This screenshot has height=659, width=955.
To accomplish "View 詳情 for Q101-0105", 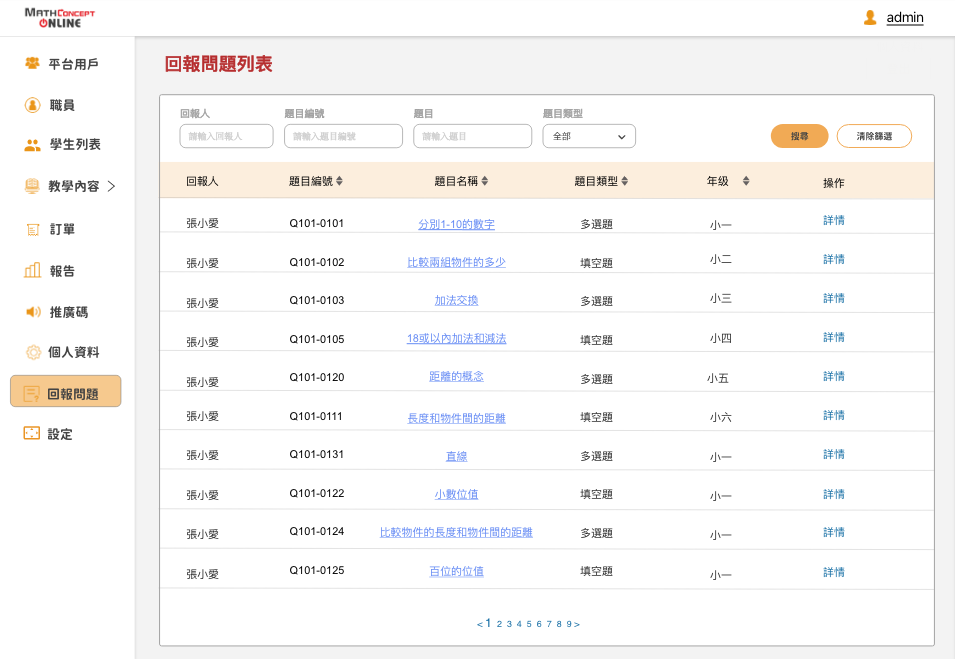I will [x=834, y=337].
